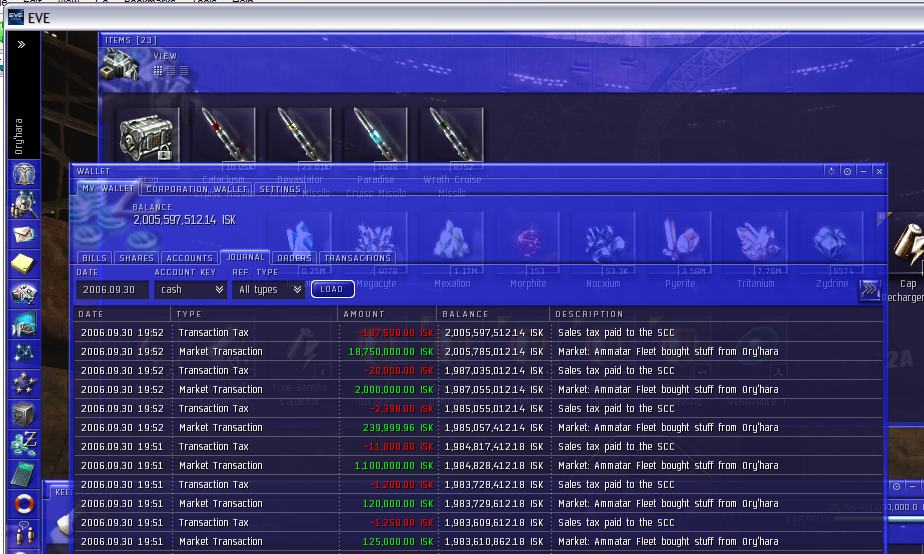The height and width of the screenshot is (554, 924).
Task: Close the Wallet window
Action: click(x=879, y=172)
